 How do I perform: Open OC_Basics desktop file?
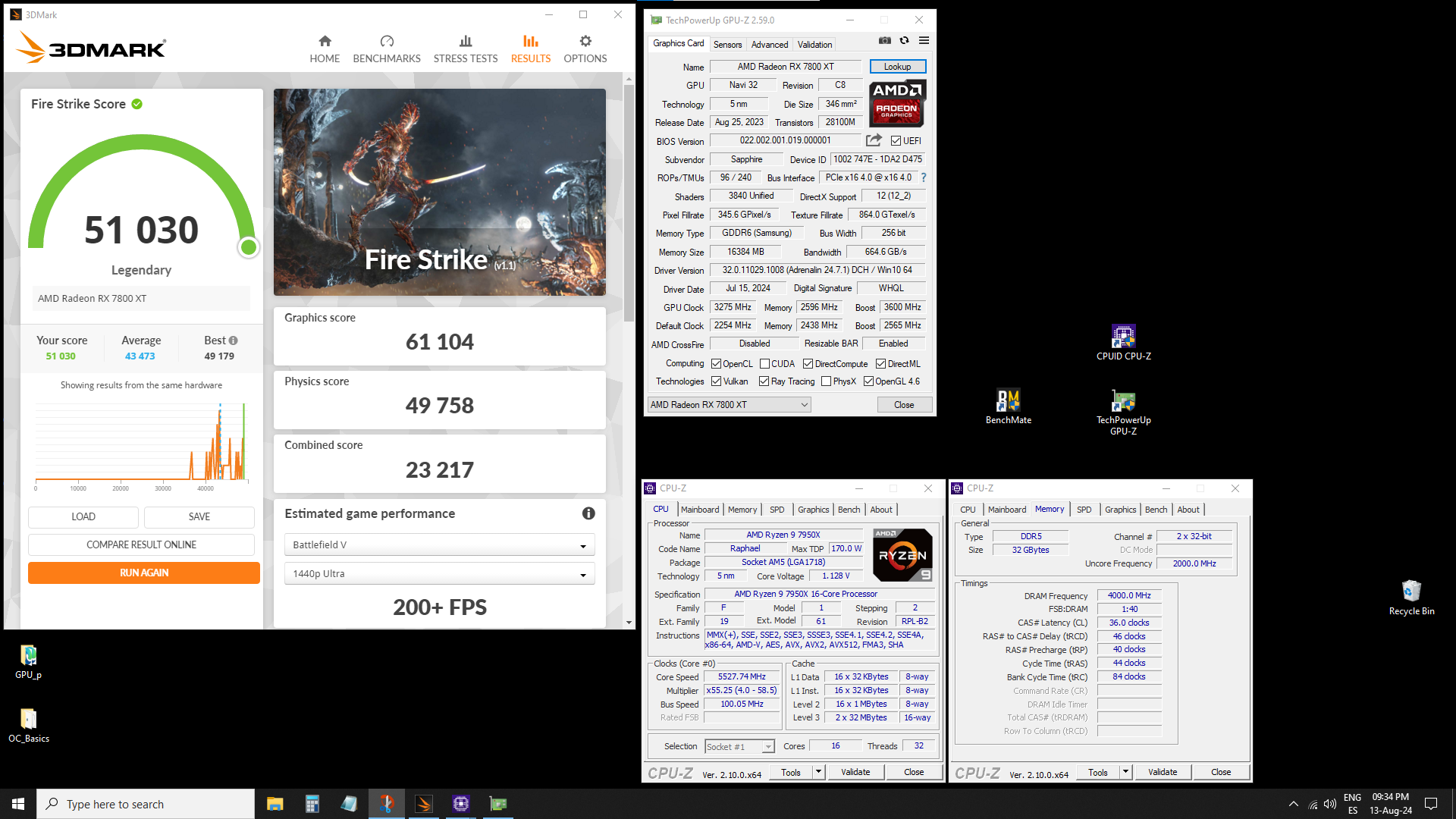coord(28,725)
